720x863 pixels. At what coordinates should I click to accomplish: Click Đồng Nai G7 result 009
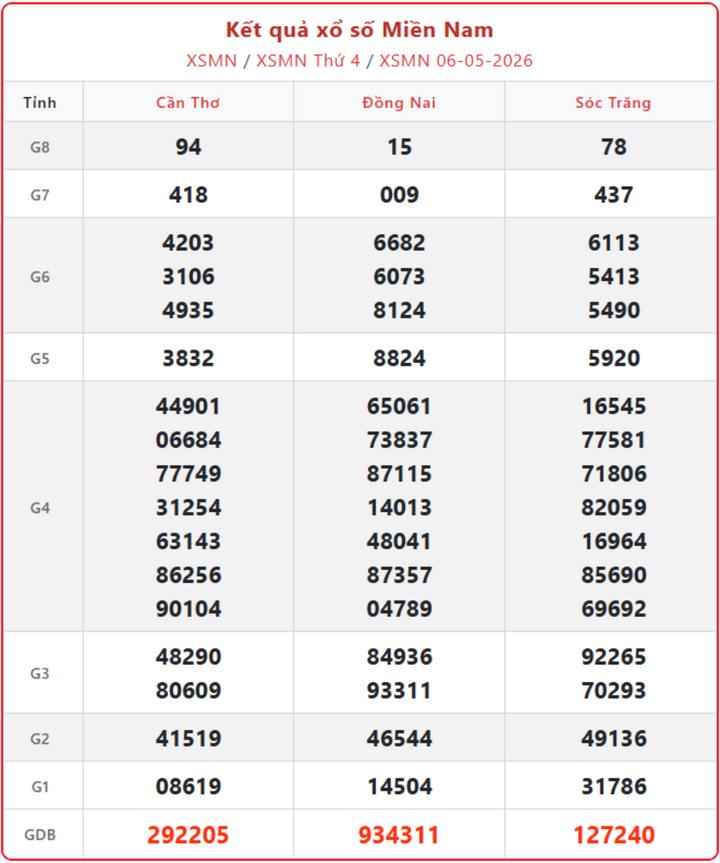[399, 195]
